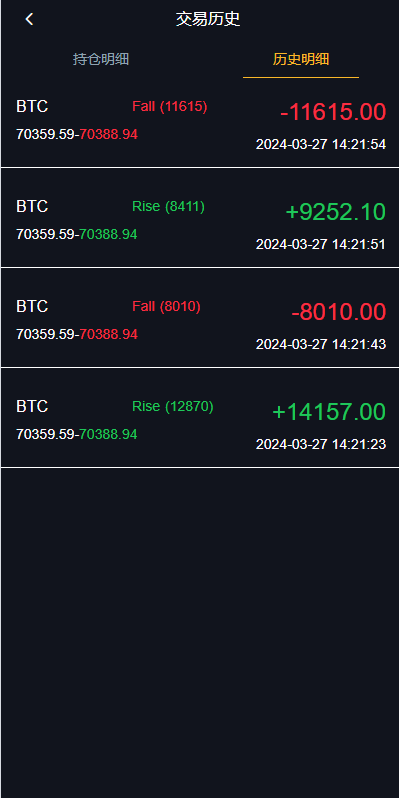Viewport: 399px width, 798px height.
Task: Click the 14:21:54 timestamp
Action: (x=321, y=145)
